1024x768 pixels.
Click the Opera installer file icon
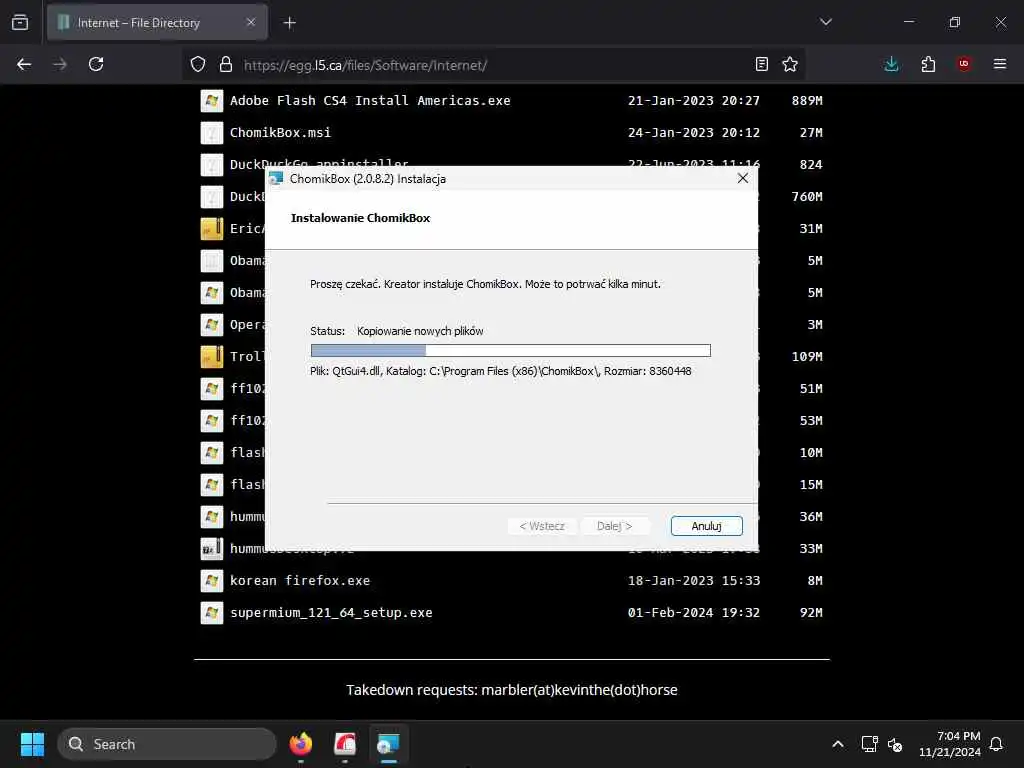click(212, 325)
